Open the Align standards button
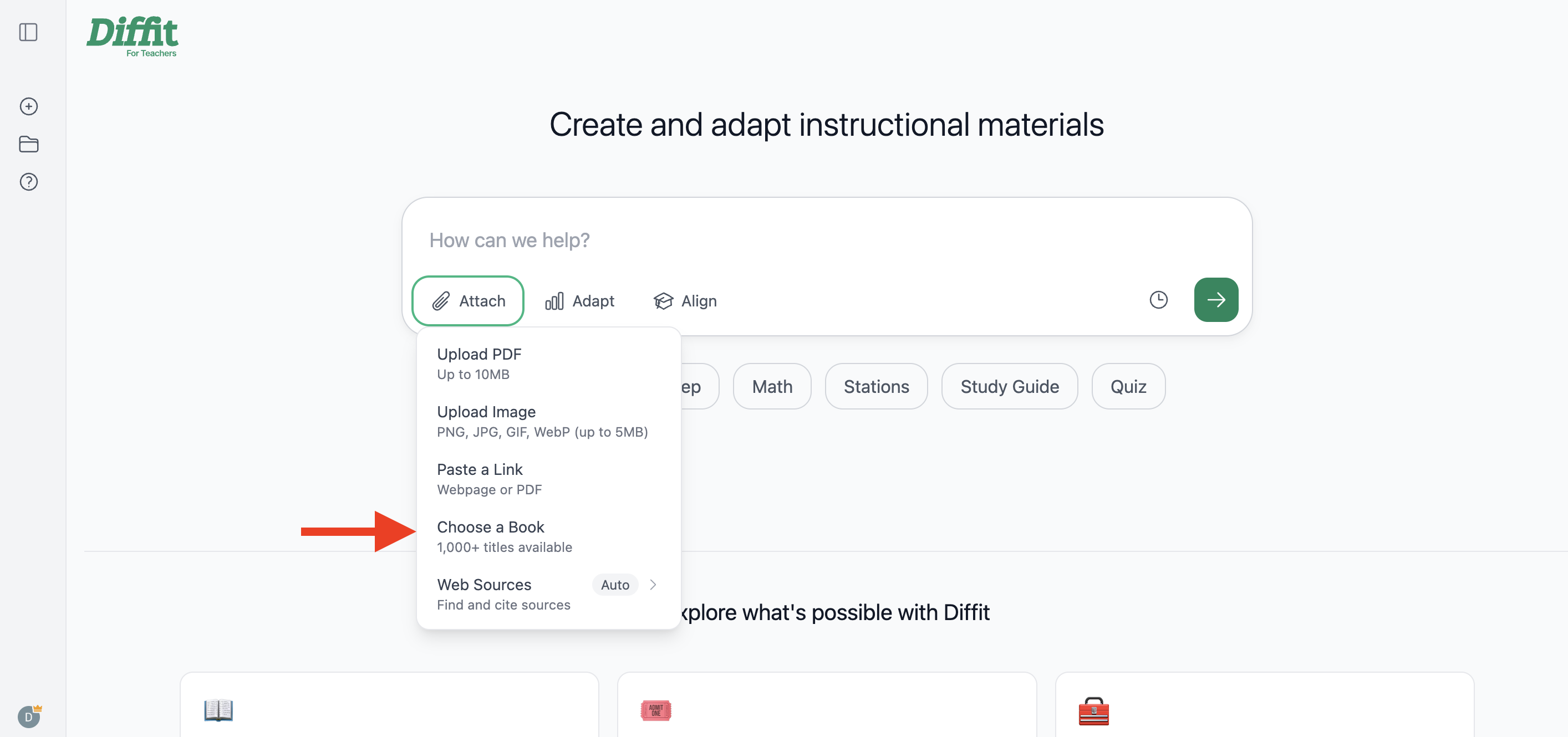 coord(685,301)
